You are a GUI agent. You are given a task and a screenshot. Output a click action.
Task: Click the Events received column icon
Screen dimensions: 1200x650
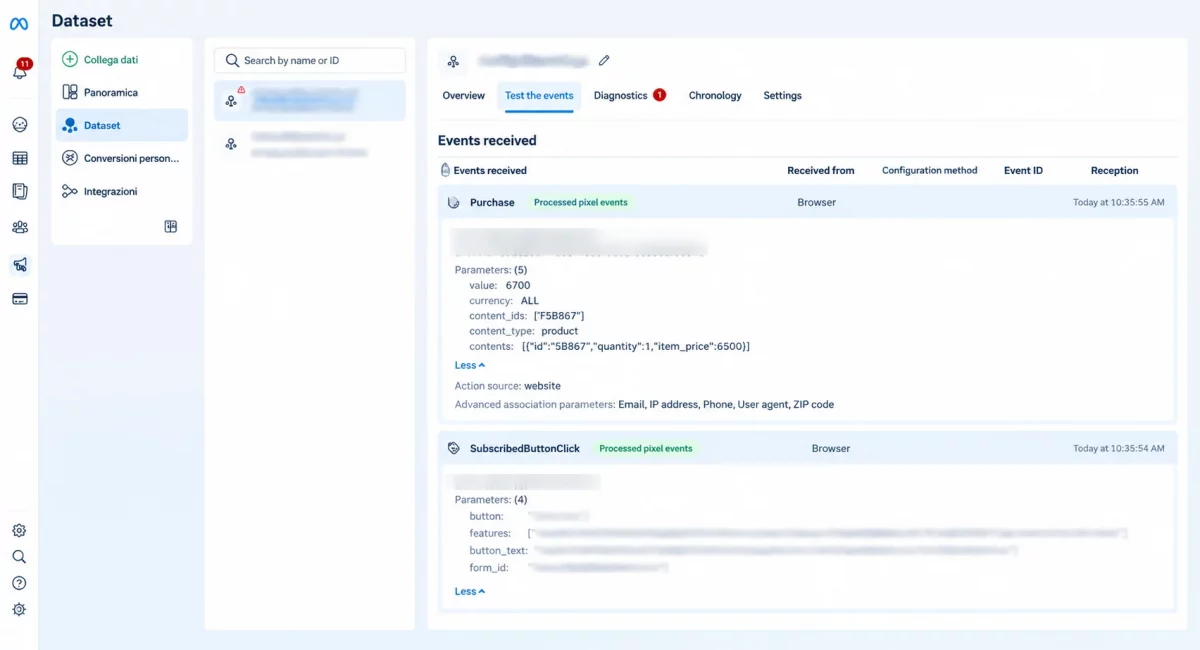click(x=445, y=170)
